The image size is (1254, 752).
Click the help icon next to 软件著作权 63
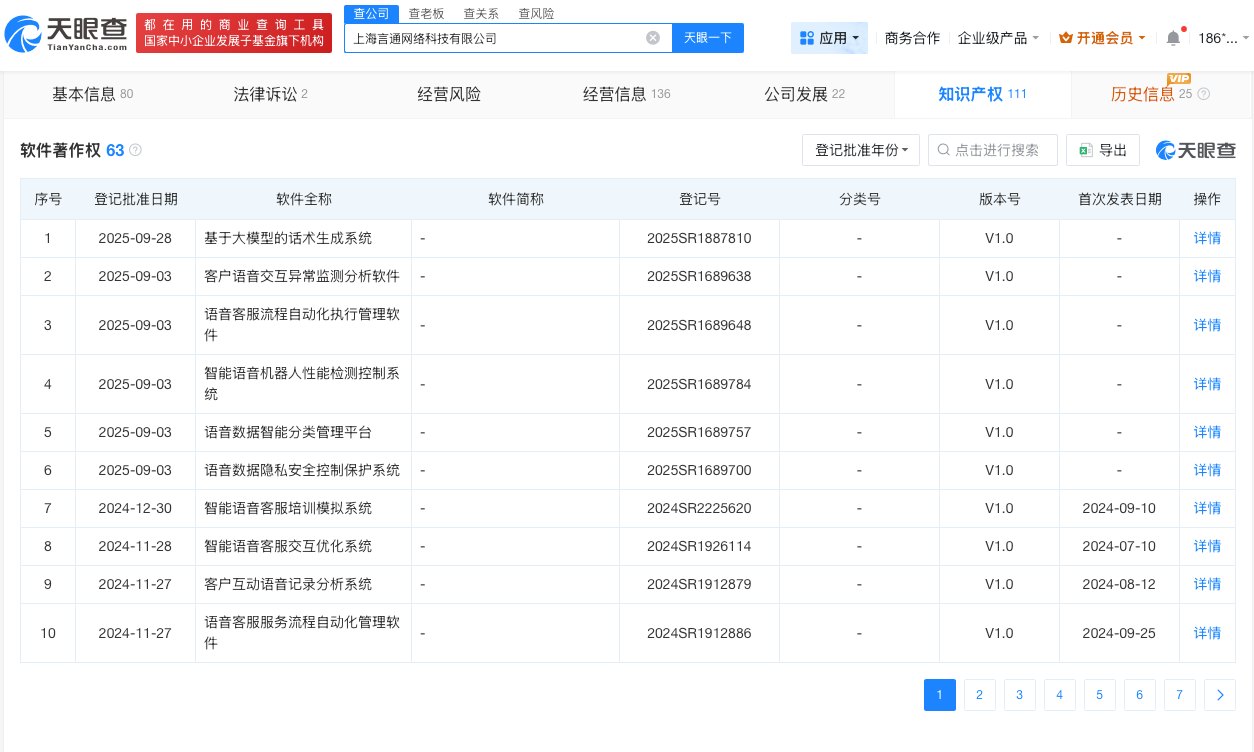click(x=135, y=150)
